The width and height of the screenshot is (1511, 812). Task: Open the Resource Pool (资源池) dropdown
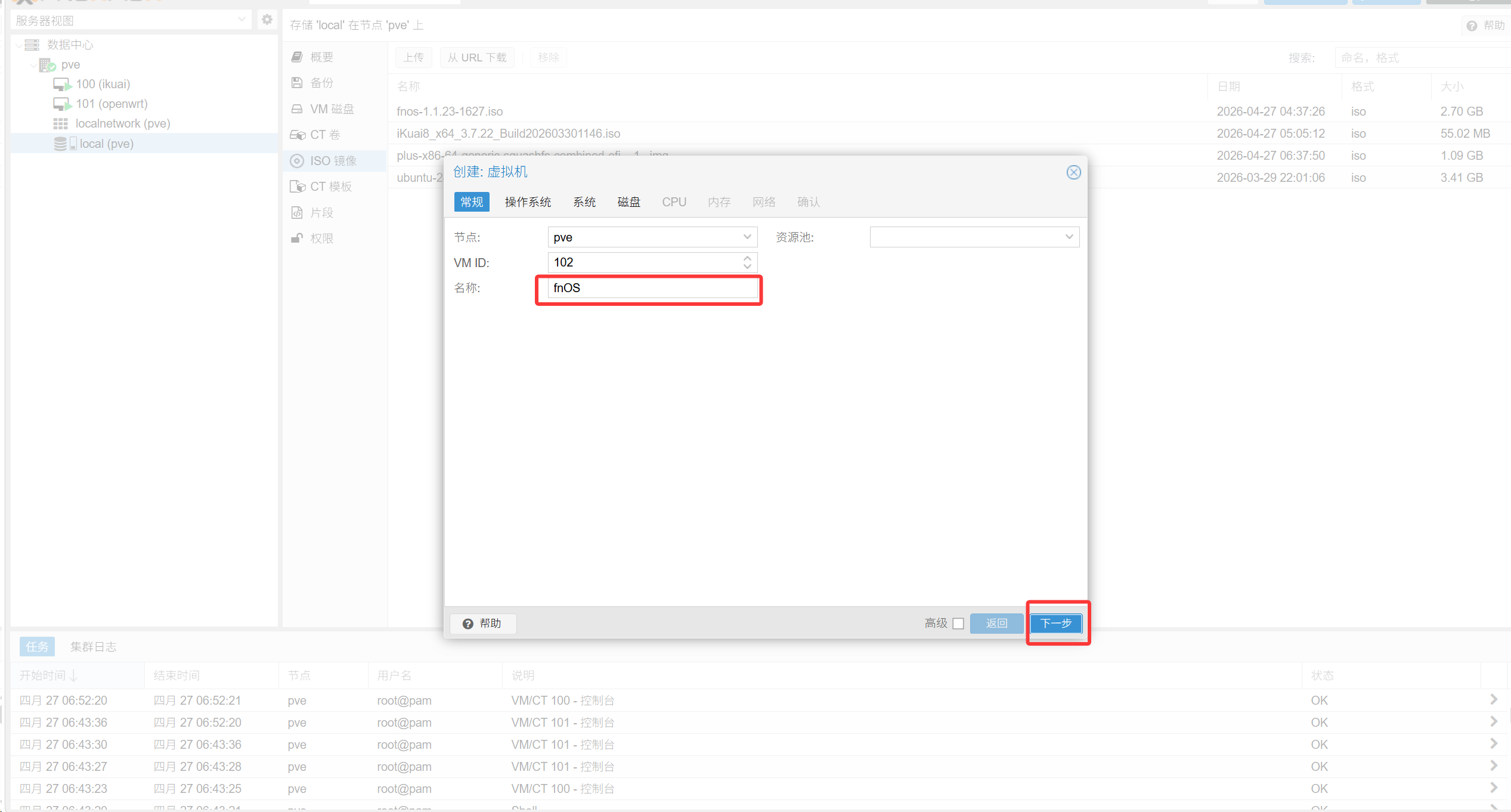click(x=1069, y=237)
